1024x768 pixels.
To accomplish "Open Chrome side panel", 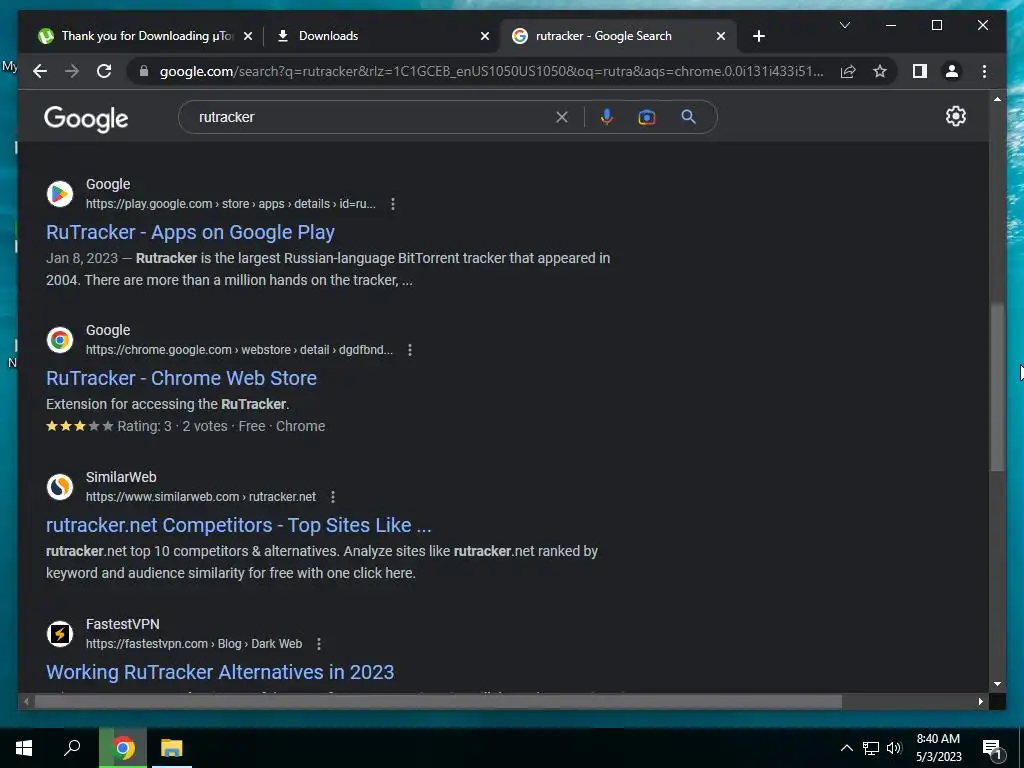I will point(920,71).
